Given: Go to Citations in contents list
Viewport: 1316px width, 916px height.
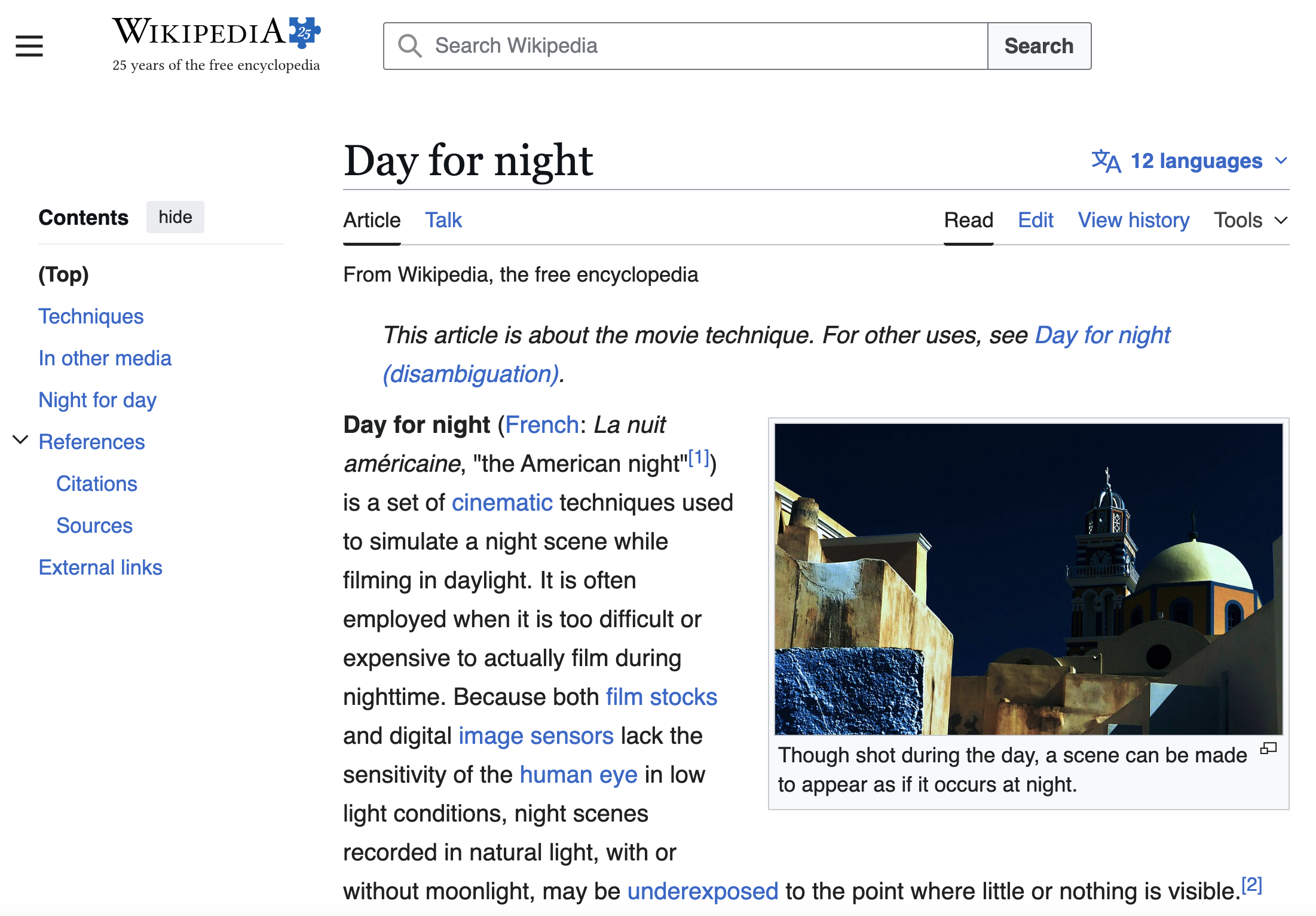Looking at the screenshot, I should click(97, 483).
